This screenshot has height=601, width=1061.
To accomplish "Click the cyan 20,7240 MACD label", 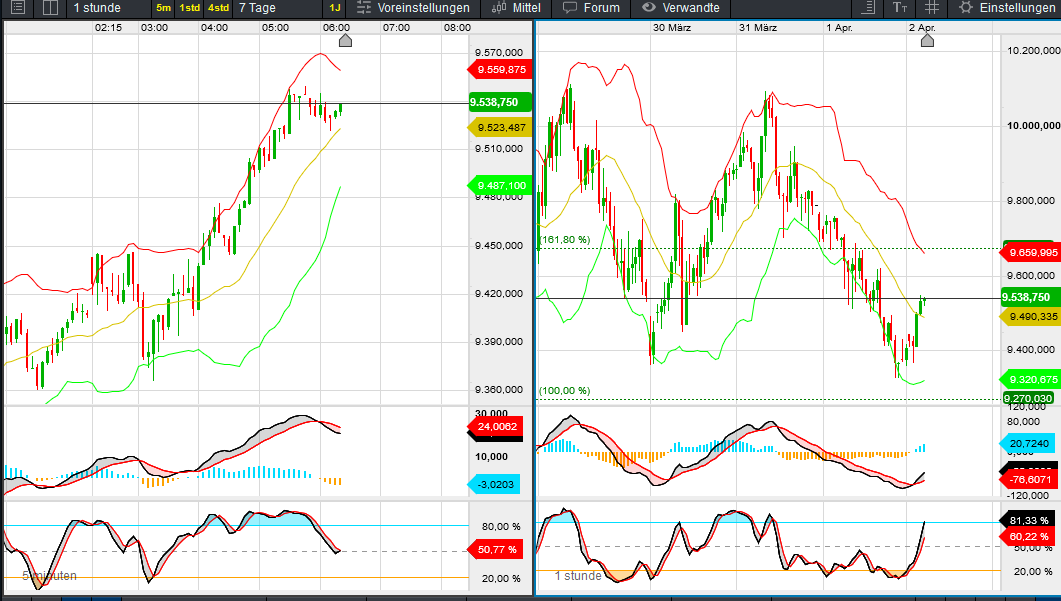I will pyautogui.click(x=1026, y=444).
